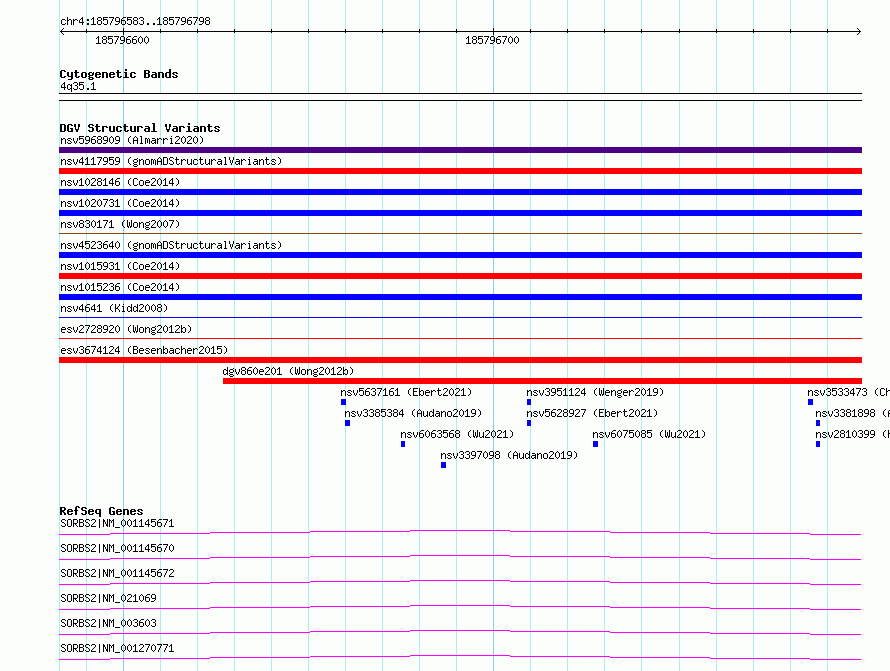The image size is (890, 671).
Task: Click the red nsv4117959 variant bar
Action: (460, 171)
